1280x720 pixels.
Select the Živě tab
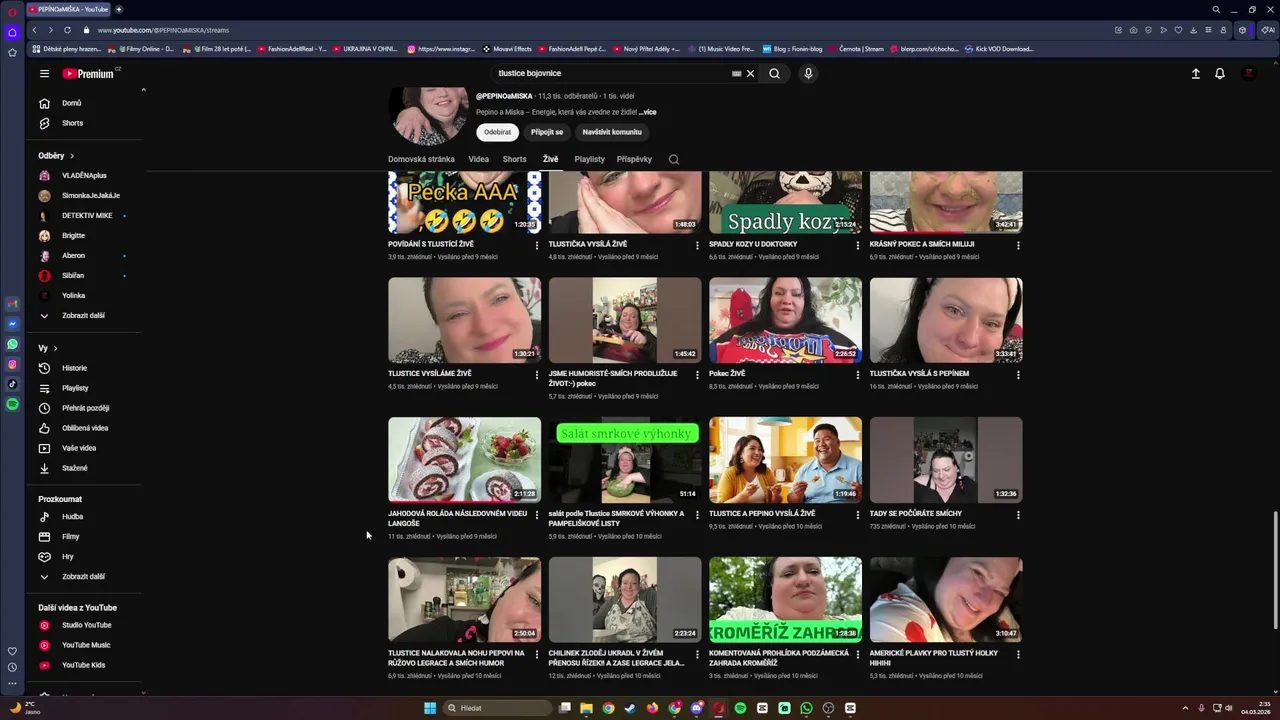pyautogui.click(x=551, y=159)
